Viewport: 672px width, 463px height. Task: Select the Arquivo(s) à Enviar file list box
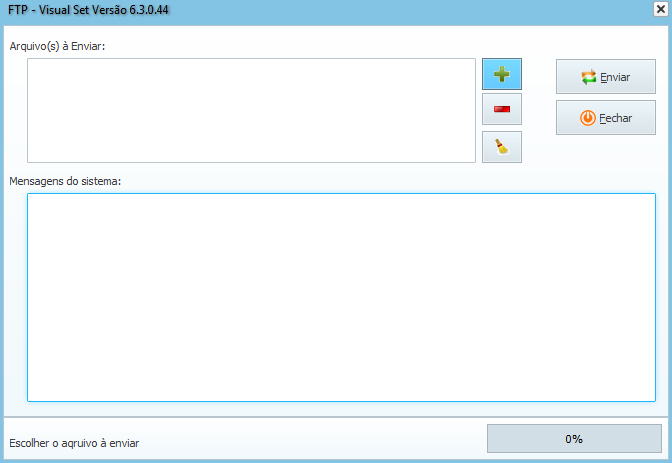tap(252, 111)
